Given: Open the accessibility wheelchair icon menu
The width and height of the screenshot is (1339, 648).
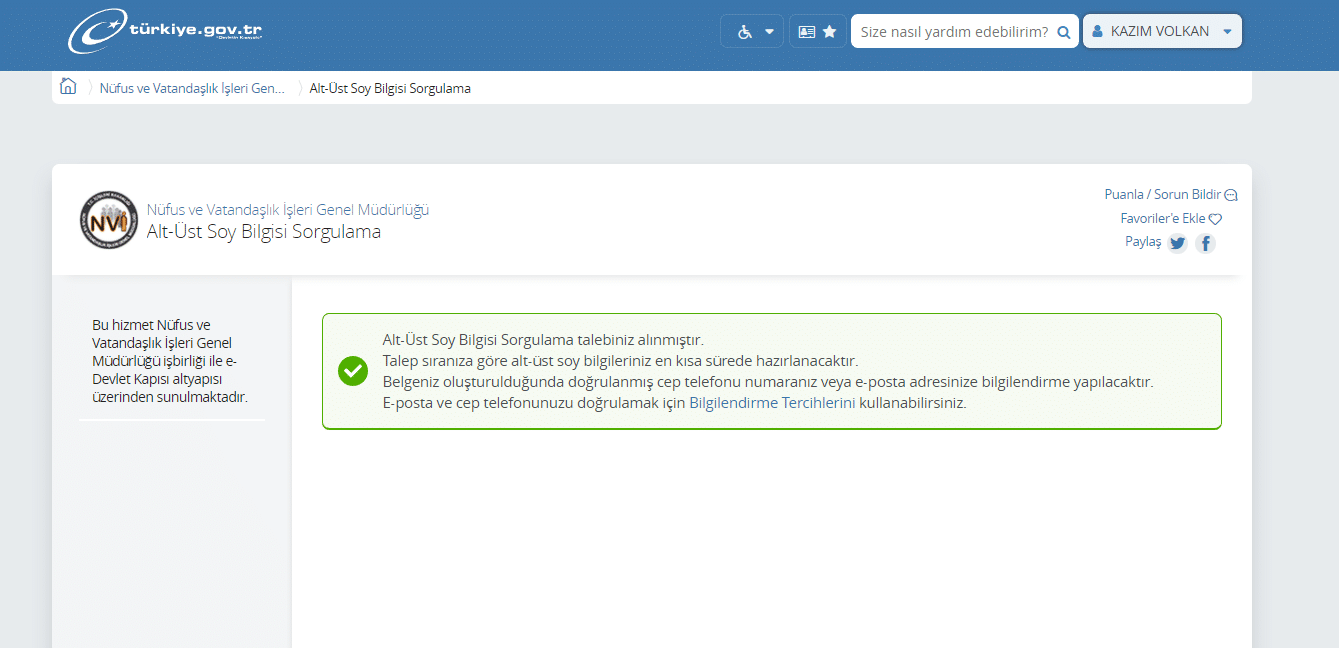Looking at the screenshot, I should [744, 31].
